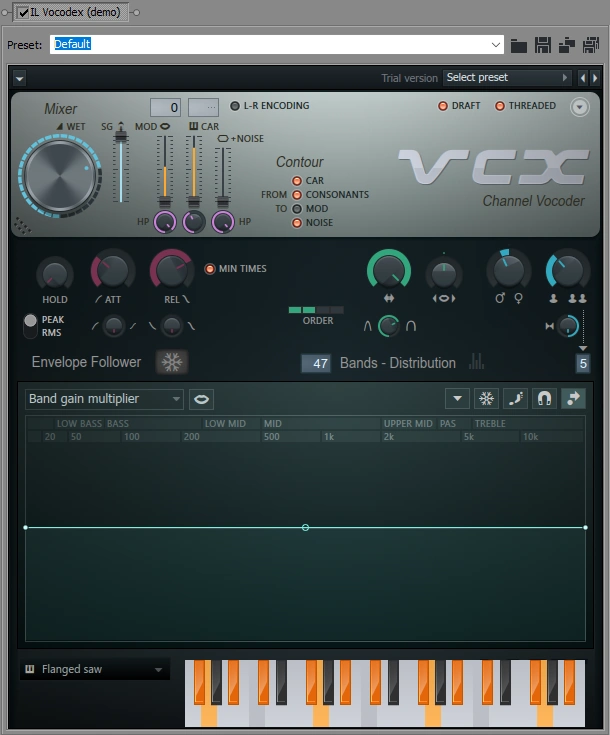Click the CAR high-pass purple knob
Viewport: 610px width, 735px height.
click(194, 222)
